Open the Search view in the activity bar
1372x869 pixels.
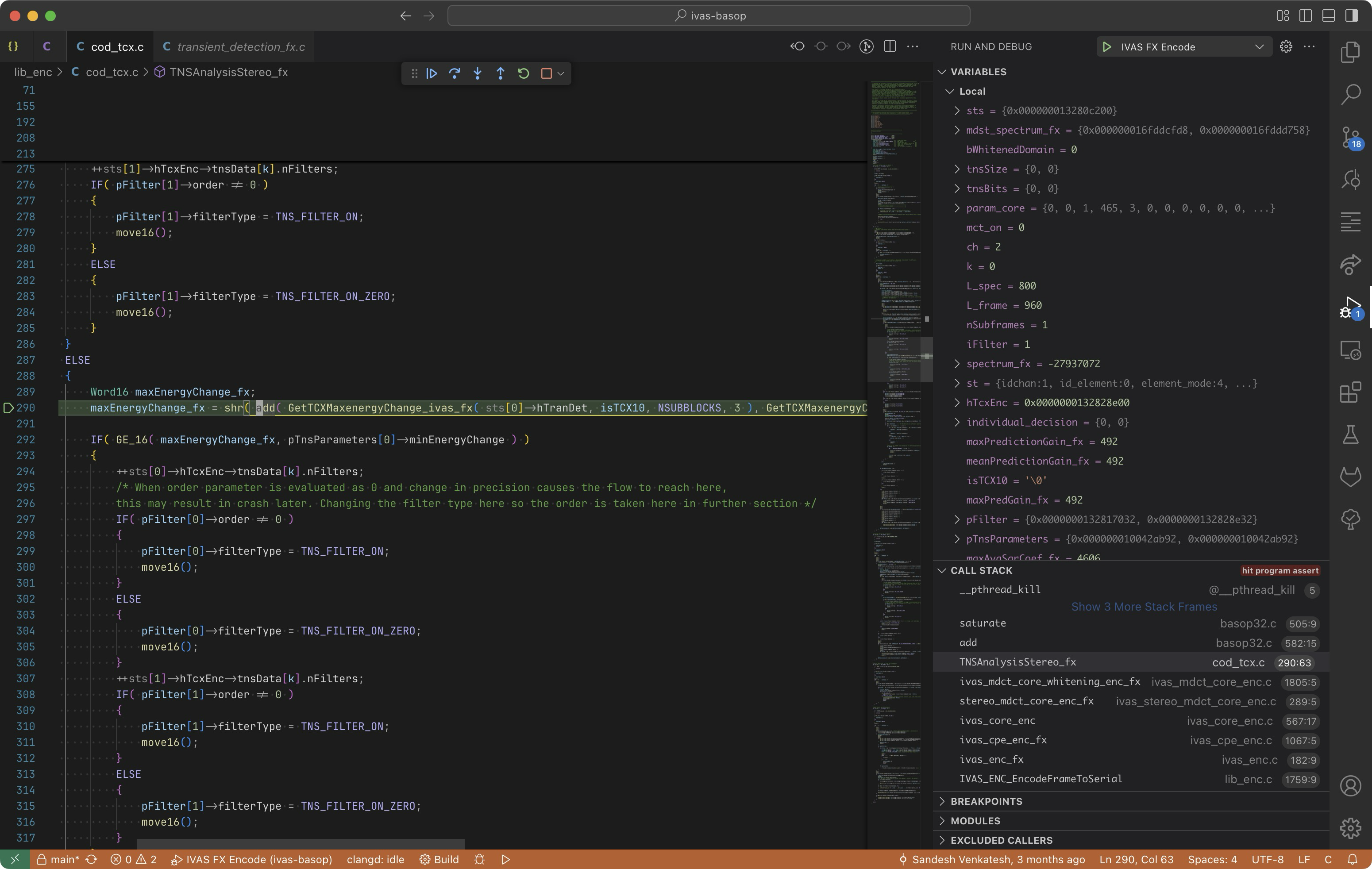pyautogui.click(x=1350, y=95)
